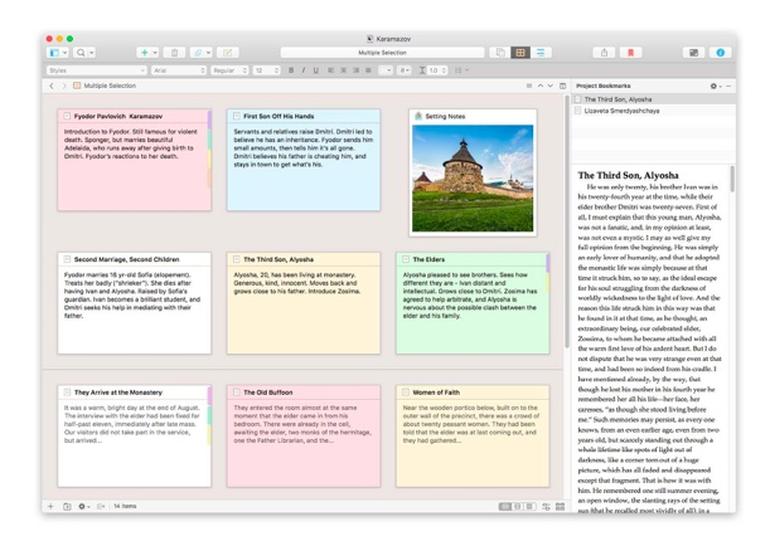Click the Trash toolbar icon
This screenshot has height=546, width=770.
(174, 53)
